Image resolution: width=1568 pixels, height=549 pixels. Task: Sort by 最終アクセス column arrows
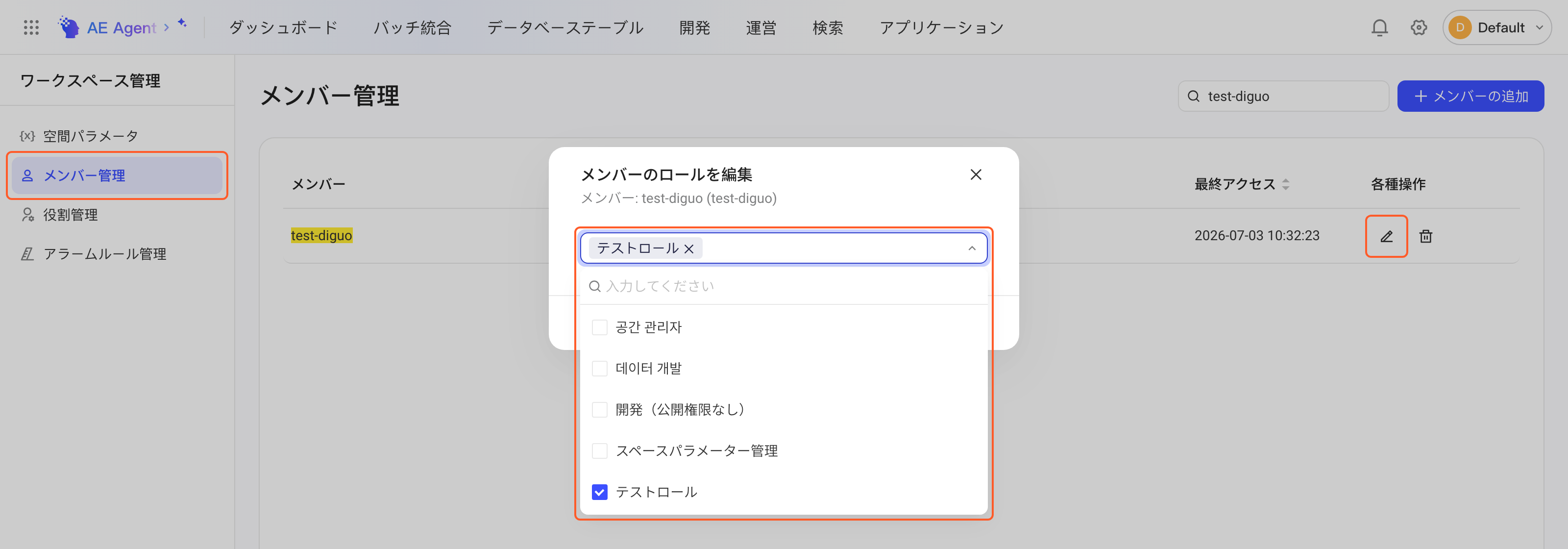[1286, 184]
